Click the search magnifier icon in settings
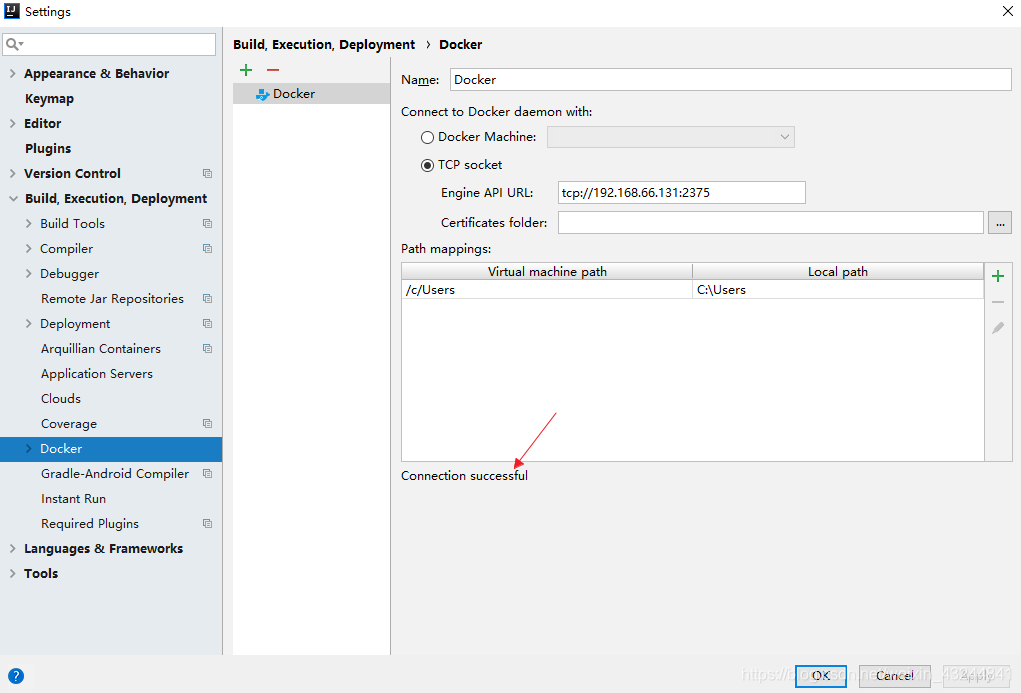 (13, 44)
